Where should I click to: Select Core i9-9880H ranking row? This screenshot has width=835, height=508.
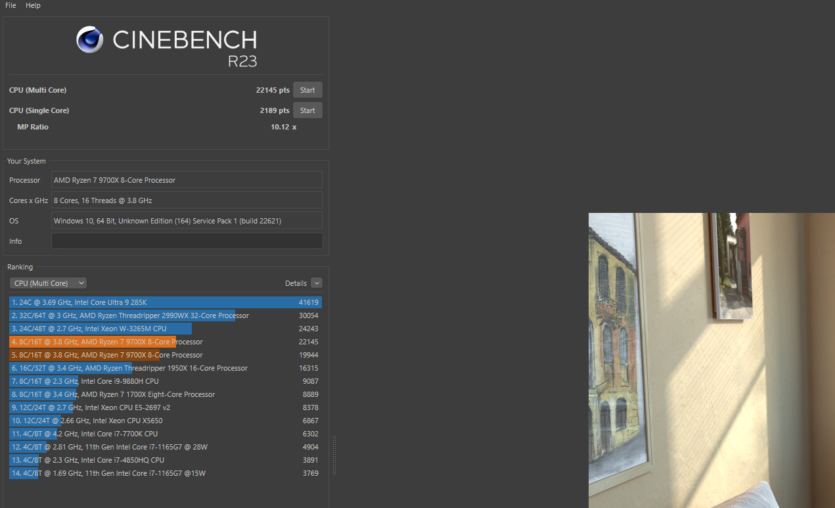click(165, 381)
